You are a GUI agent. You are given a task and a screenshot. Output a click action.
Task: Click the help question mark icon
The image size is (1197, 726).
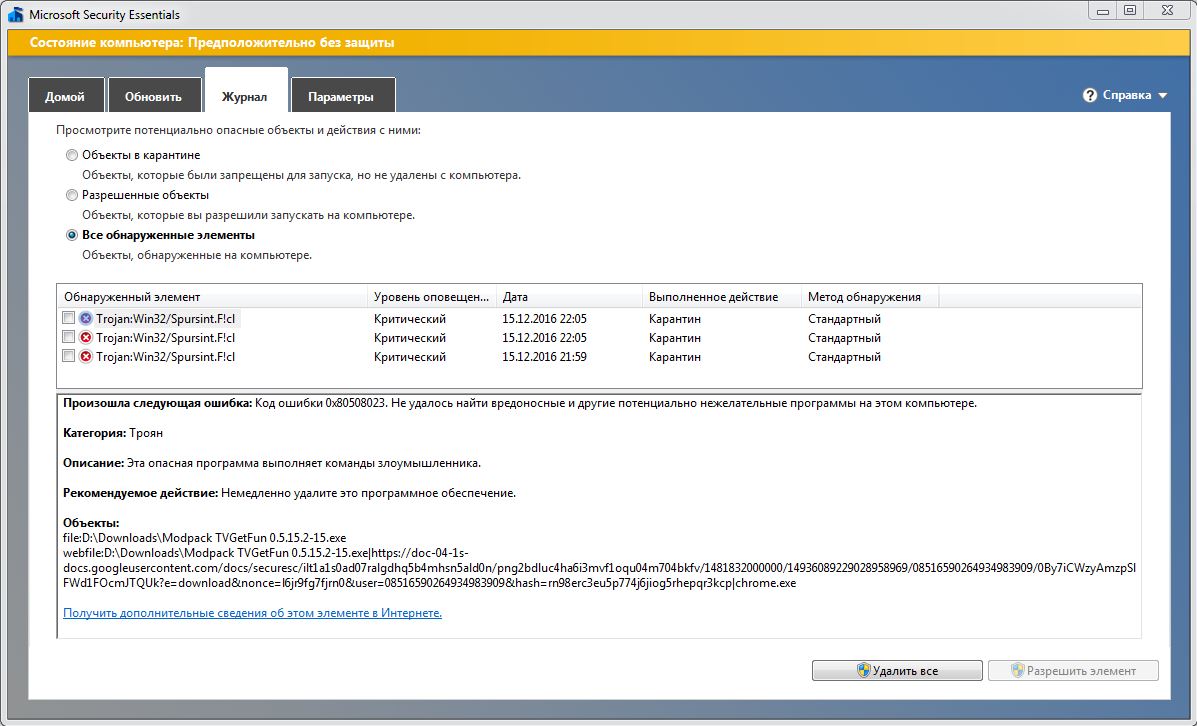tap(1089, 95)
